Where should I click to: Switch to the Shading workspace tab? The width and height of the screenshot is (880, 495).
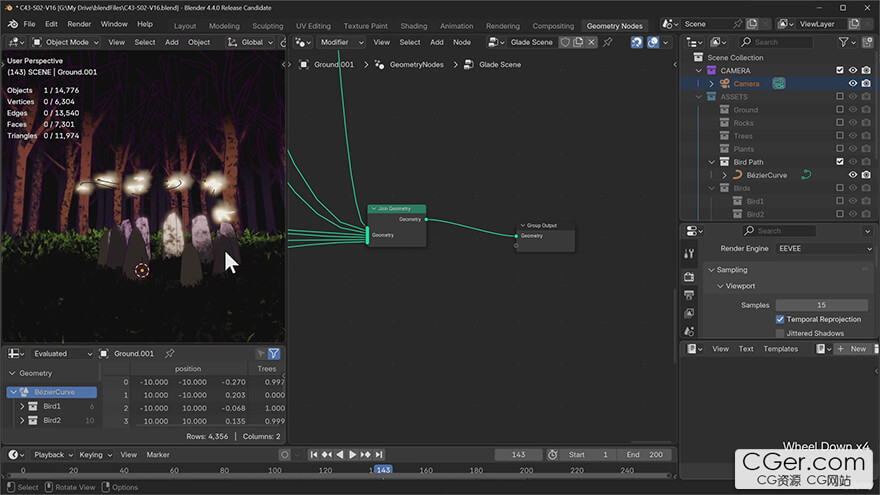414,26
